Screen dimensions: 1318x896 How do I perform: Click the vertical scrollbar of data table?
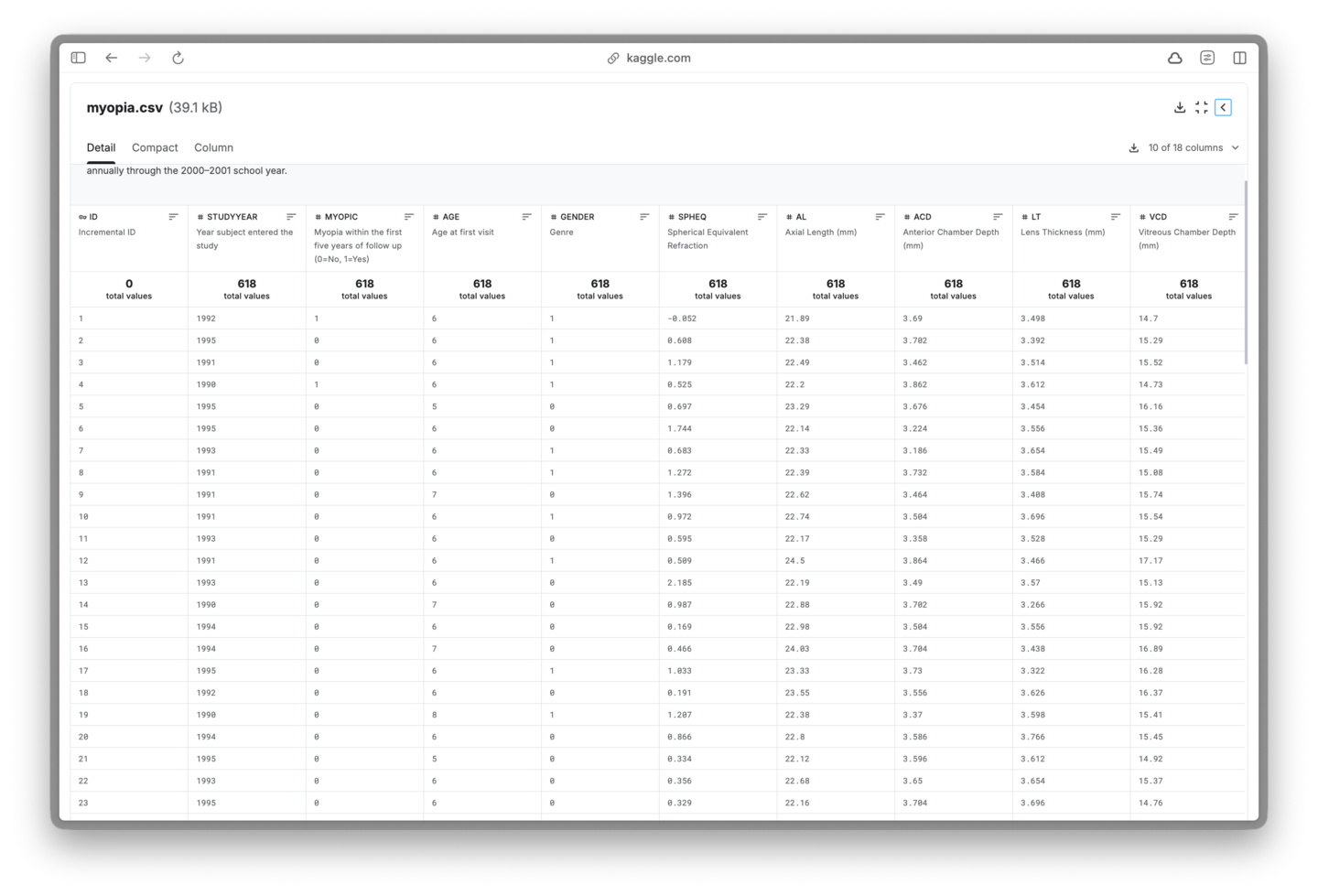[x=1245, y=273]
